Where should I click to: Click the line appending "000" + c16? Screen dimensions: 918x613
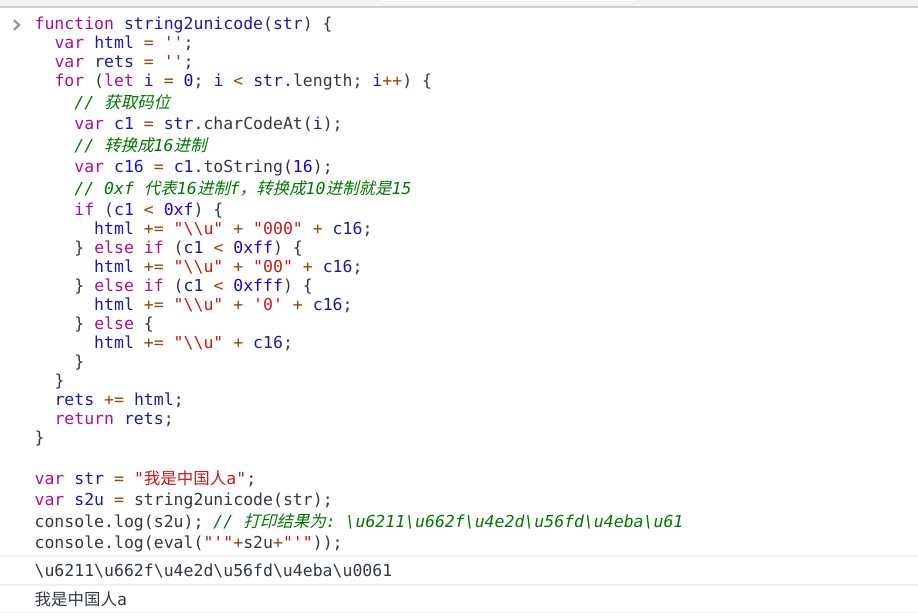tap(232, 228)
